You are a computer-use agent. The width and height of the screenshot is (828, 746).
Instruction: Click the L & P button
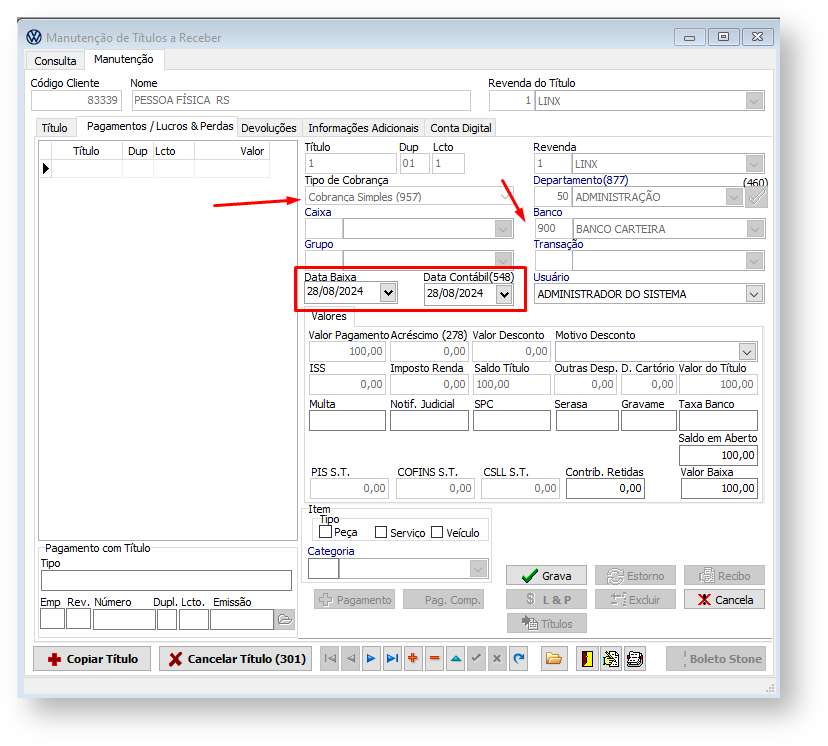click(546, 599)
